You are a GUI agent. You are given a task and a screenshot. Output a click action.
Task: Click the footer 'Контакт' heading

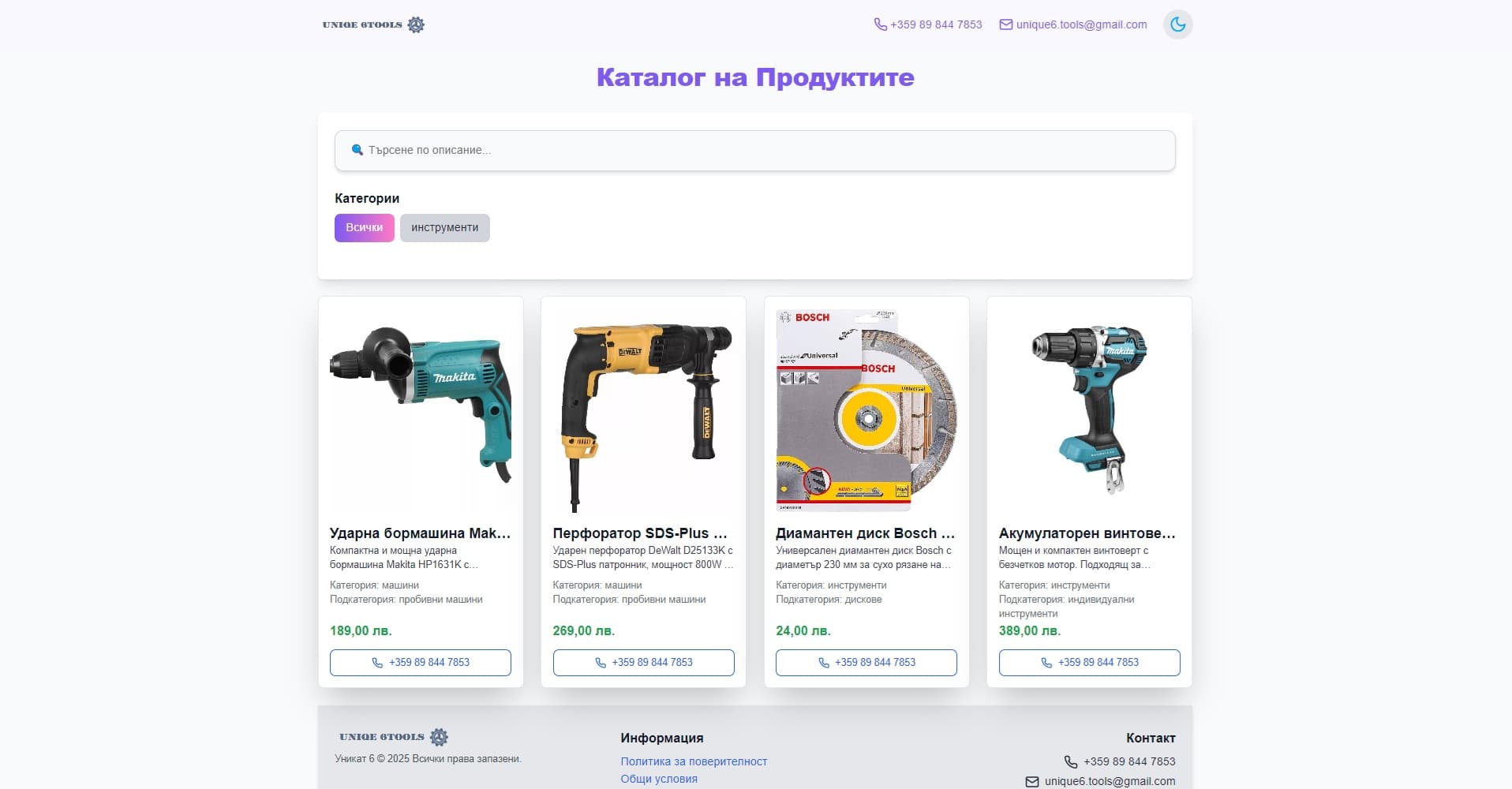(x=1151, y=738)
